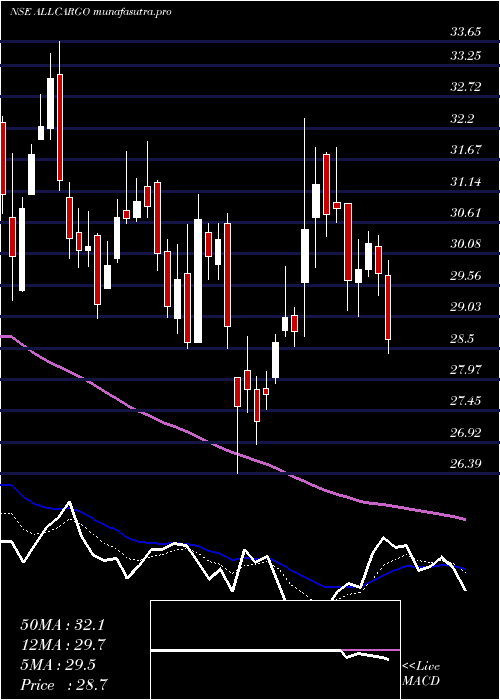Viewport: 500px width, 700px height.
Task: Click the 32.2 price axis label
Action: tap(462, 119)
